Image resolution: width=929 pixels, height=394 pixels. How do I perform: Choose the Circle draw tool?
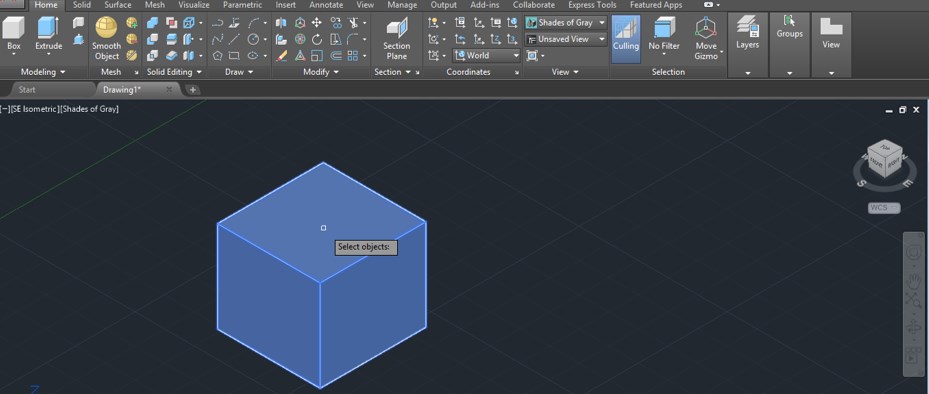253,40
